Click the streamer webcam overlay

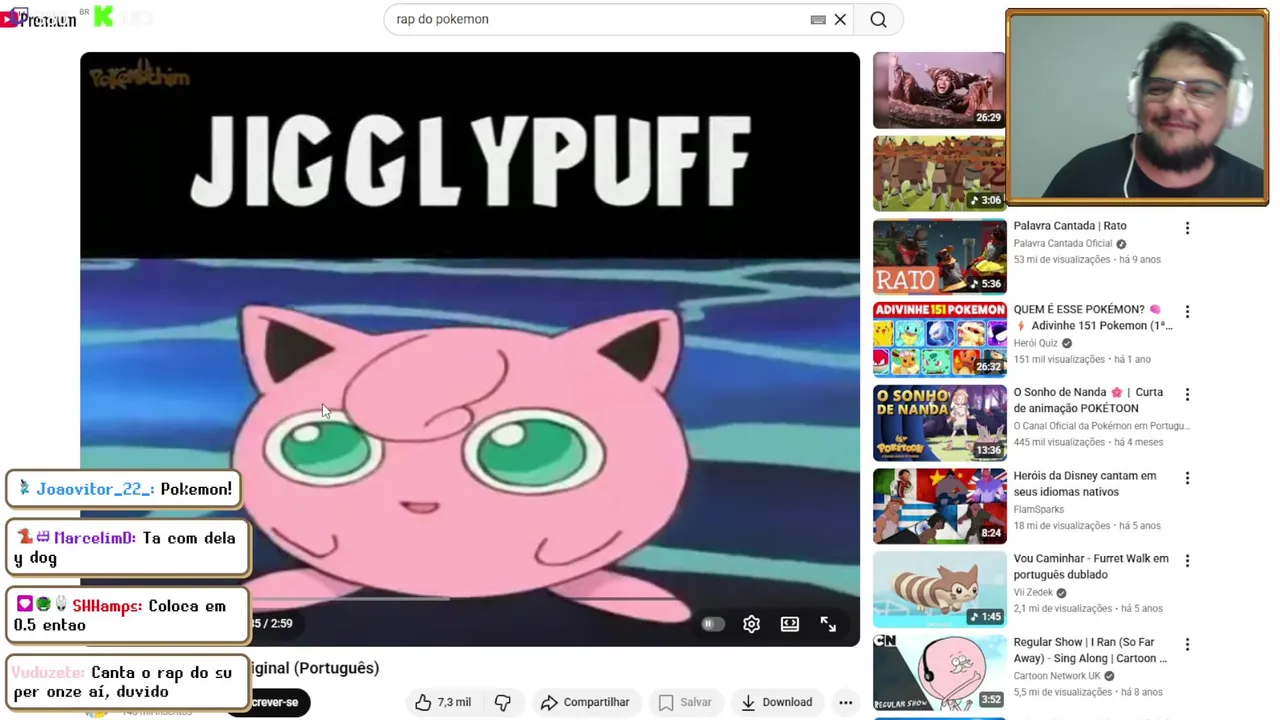click(x=1137, y=107)
